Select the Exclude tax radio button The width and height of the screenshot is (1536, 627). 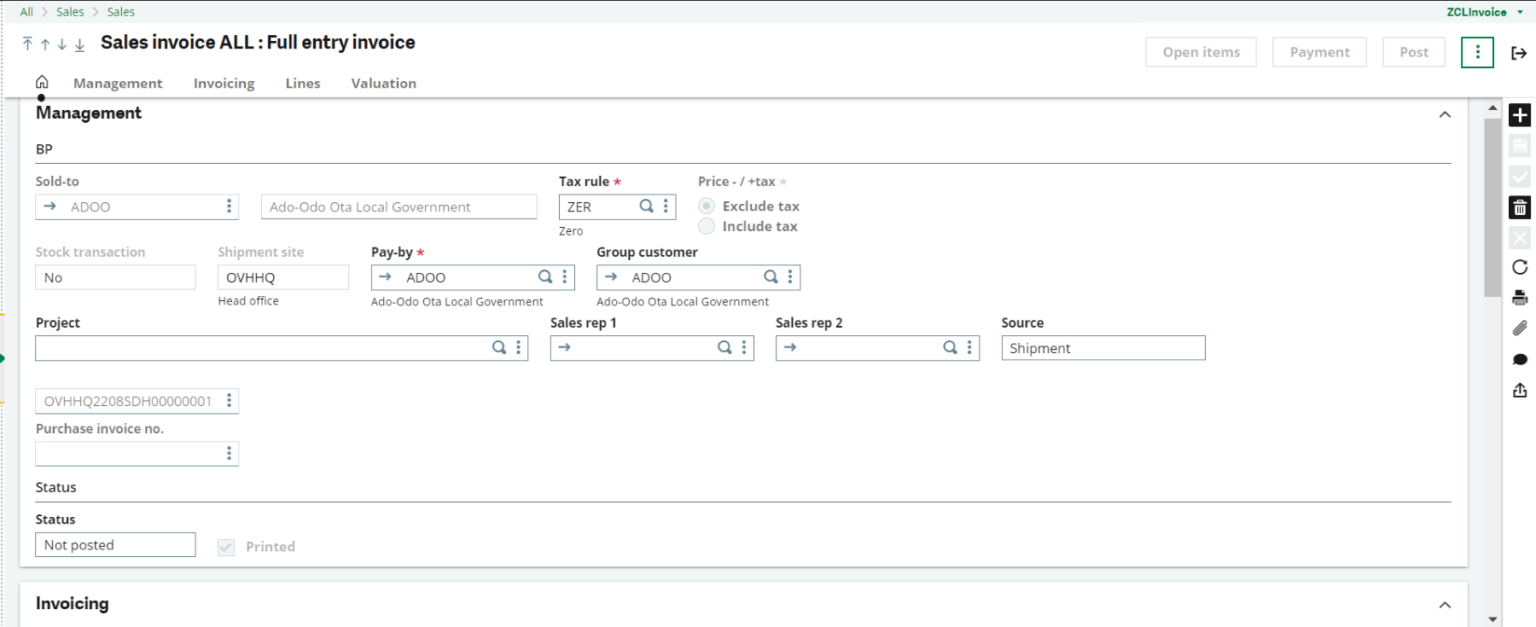tap(706, 206)
